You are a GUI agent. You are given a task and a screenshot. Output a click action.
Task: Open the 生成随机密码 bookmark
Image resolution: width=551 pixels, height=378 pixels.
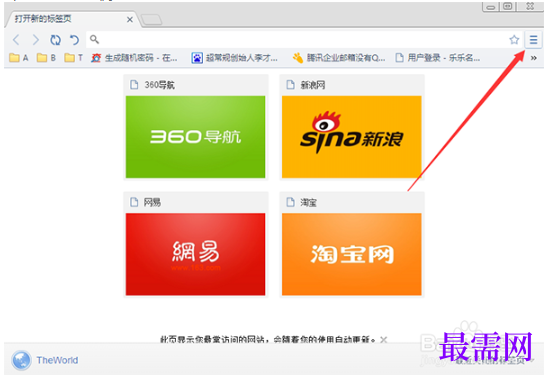pos(134,58)
